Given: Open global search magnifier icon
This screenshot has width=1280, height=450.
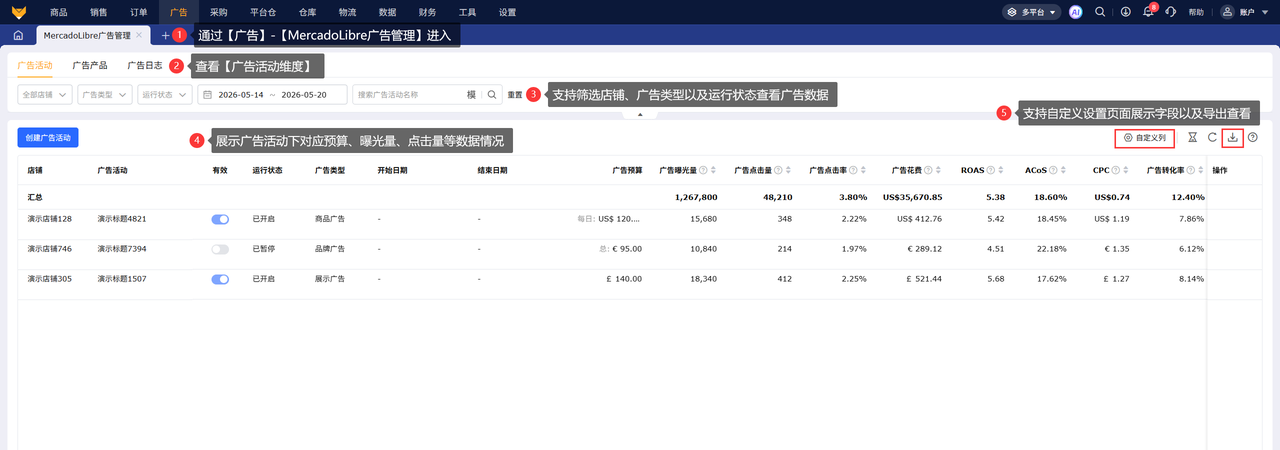Looking at the screenshot, I should 1100,12.
